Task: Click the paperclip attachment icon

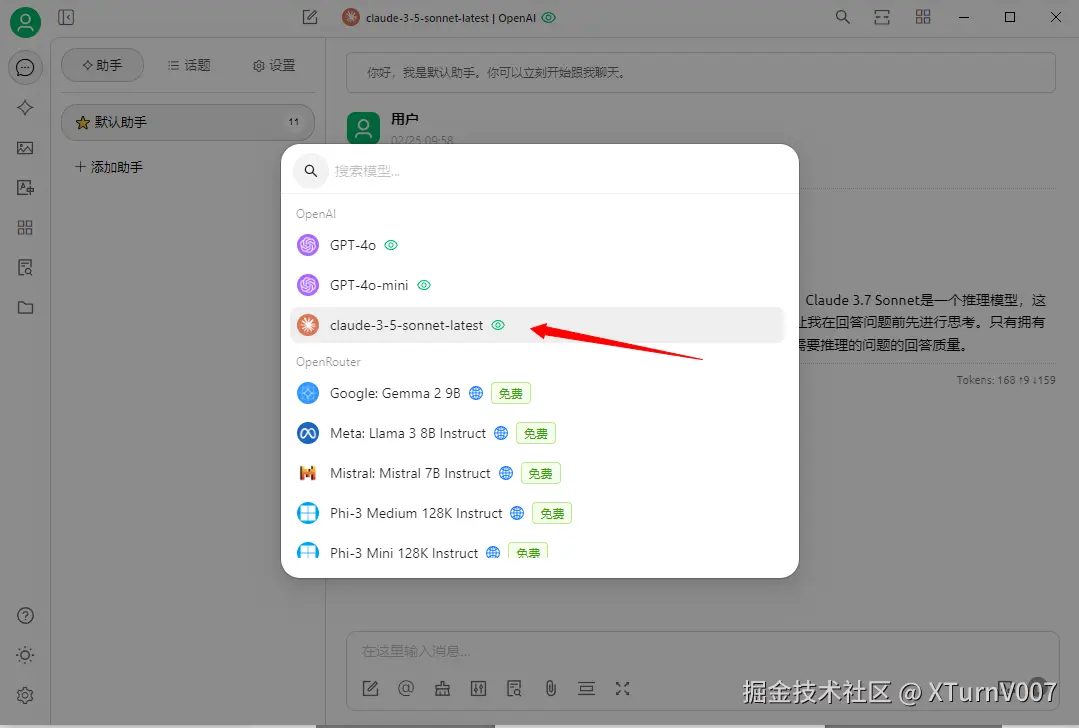Action: pos(551,688)
